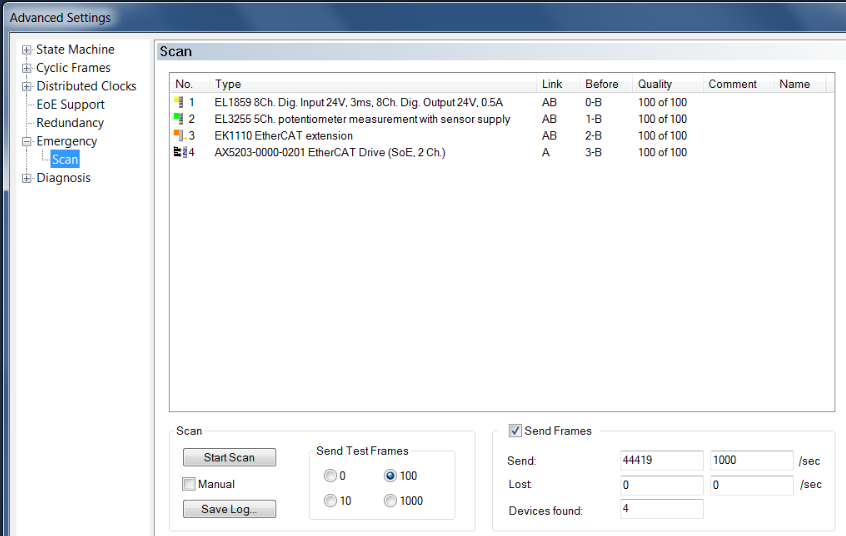The width and height of the screenshot is (846, 536).
Task: Click the AX5203 drive icon in row 4
Action: [x=180, y=152]
